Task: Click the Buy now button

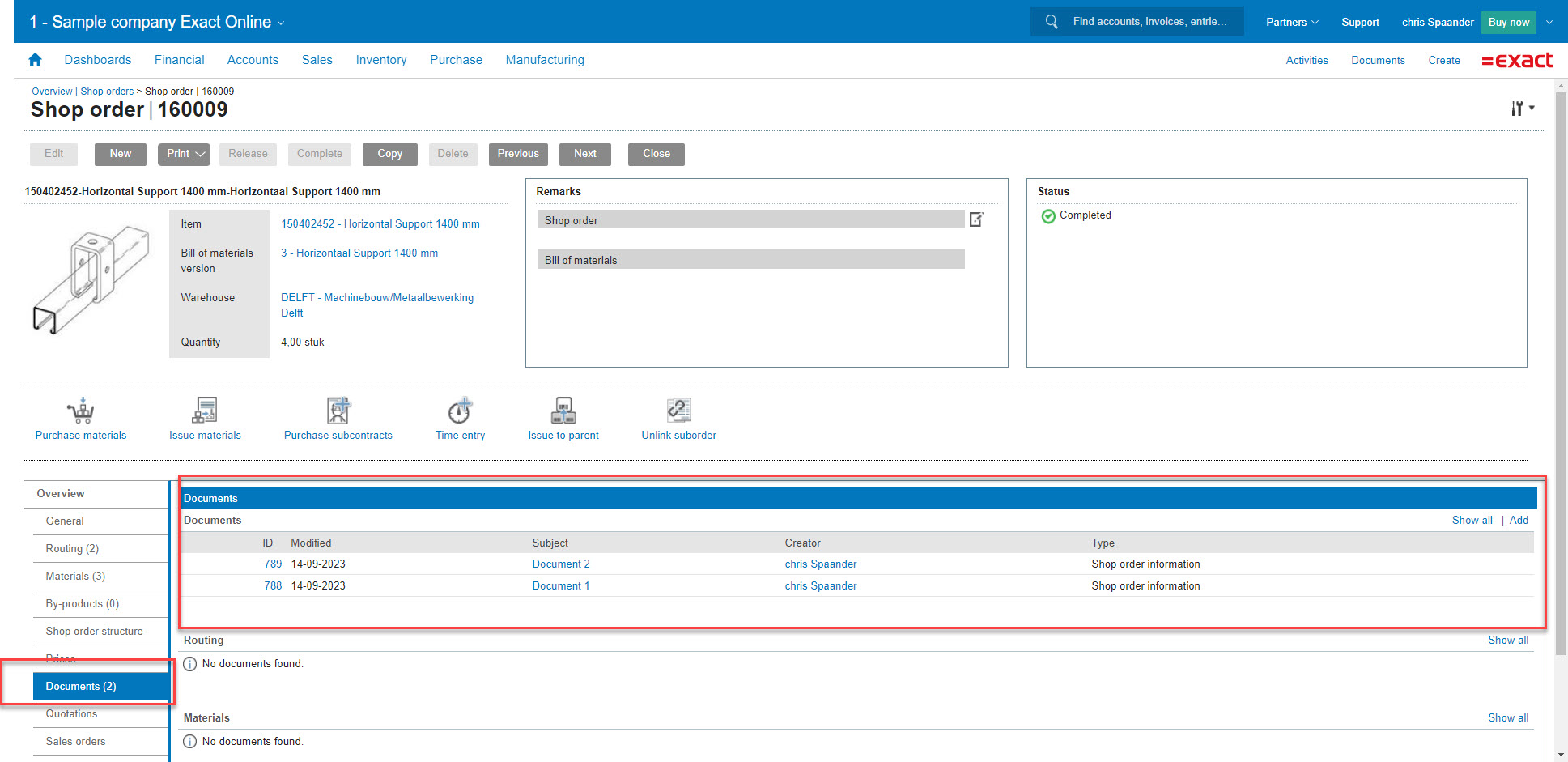Action: (x=1509, y=22)
